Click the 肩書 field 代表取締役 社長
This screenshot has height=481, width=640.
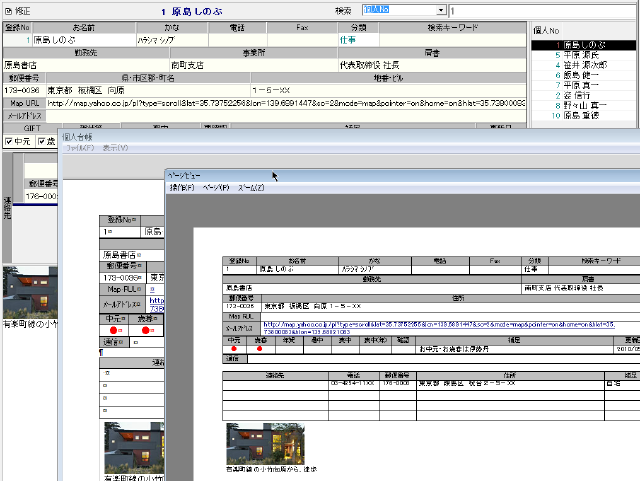pyautogui.click(x=432, y=65)
